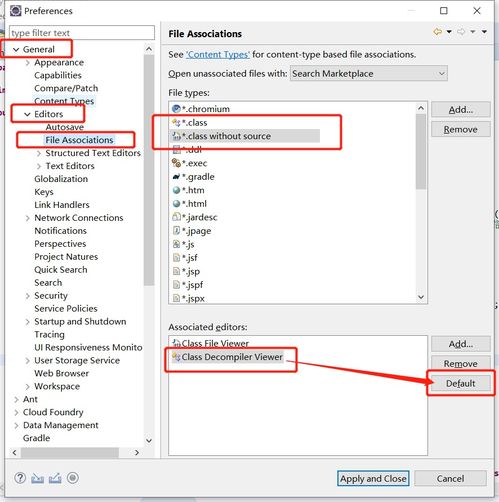The width and height of the screenshot is (499, 502).
Task: Click the forward navigation arrow icon
Action: (x=461, y=32)
